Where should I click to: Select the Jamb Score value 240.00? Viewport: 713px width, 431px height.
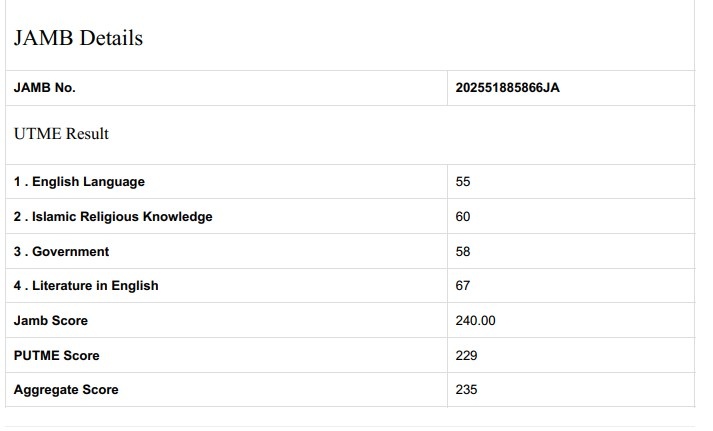point(475,321)
